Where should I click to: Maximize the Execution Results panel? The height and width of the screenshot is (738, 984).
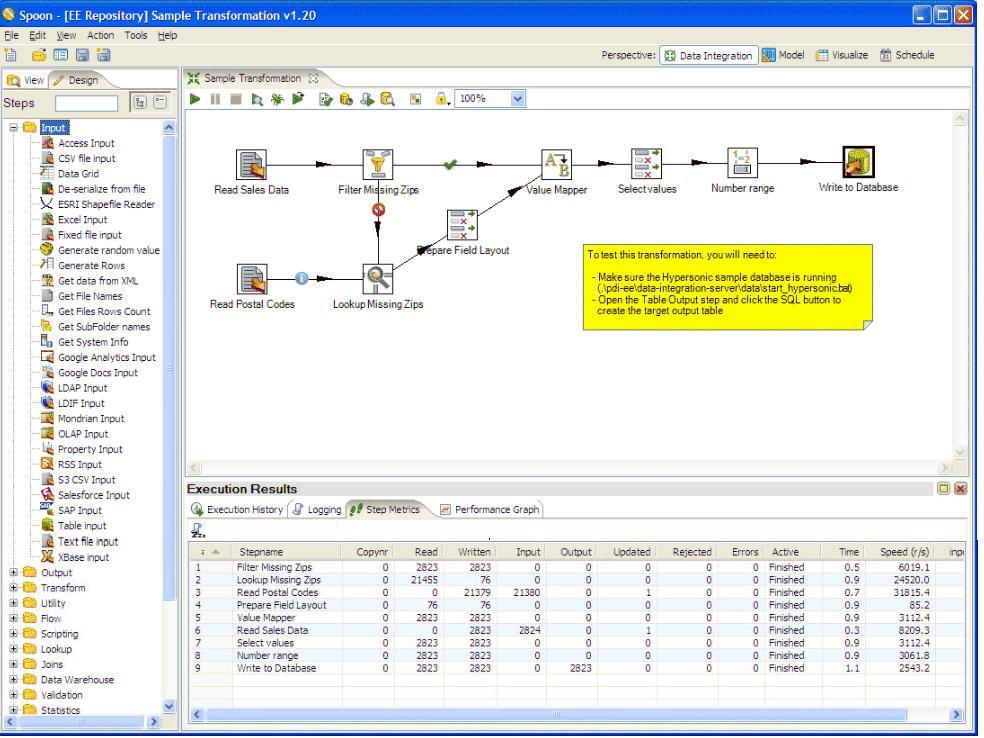[x=943, y=489]
